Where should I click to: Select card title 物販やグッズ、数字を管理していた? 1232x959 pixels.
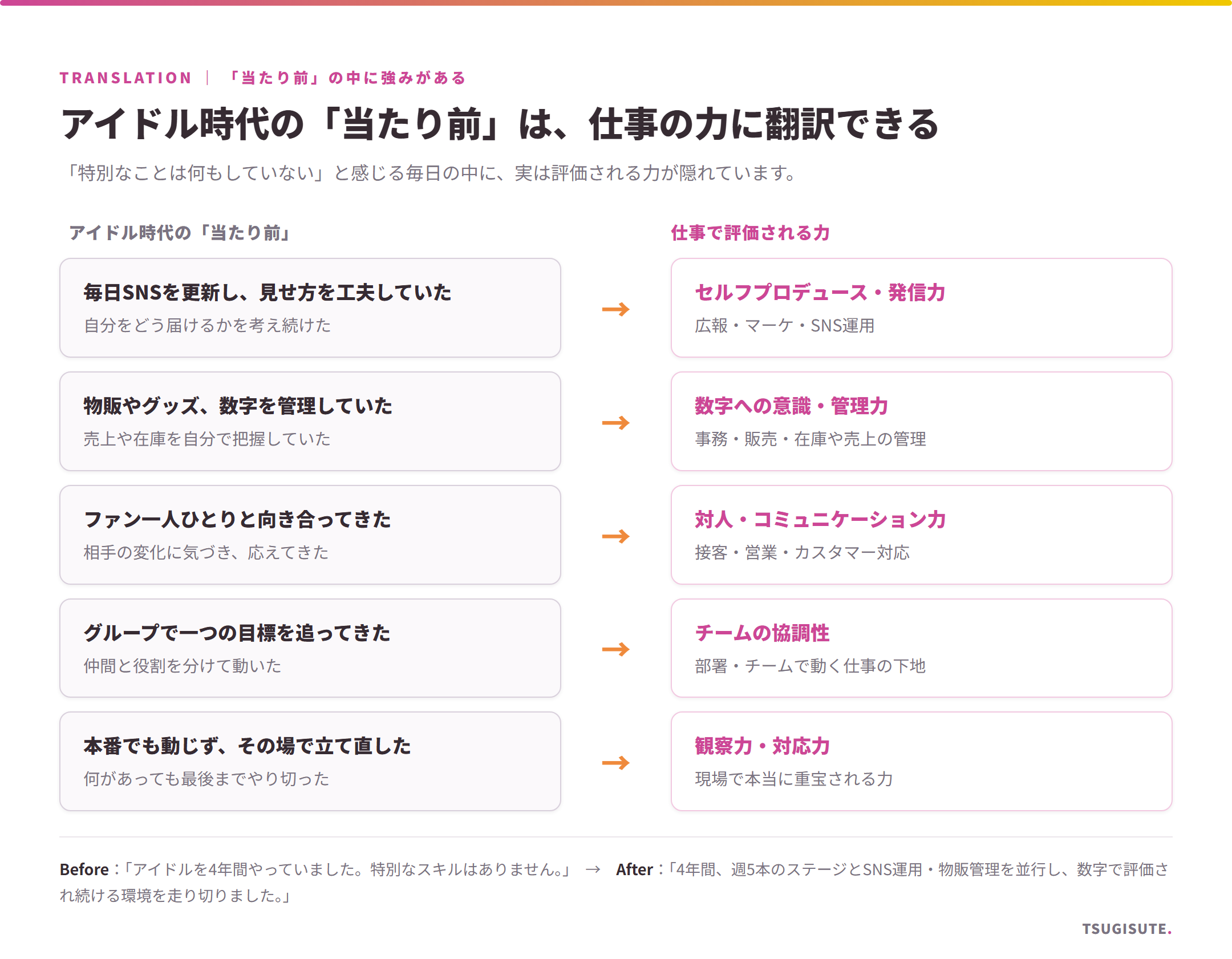coord(238,406)
